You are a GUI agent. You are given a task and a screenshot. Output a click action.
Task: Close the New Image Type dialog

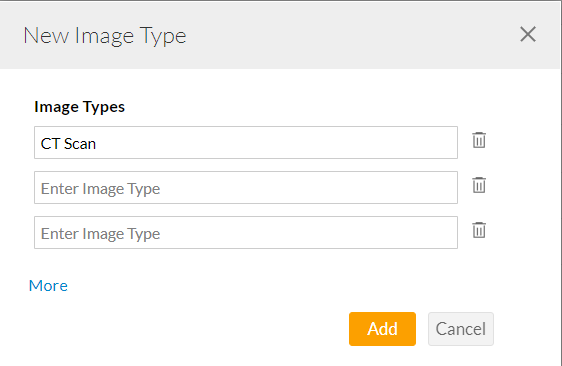point(528,34)
